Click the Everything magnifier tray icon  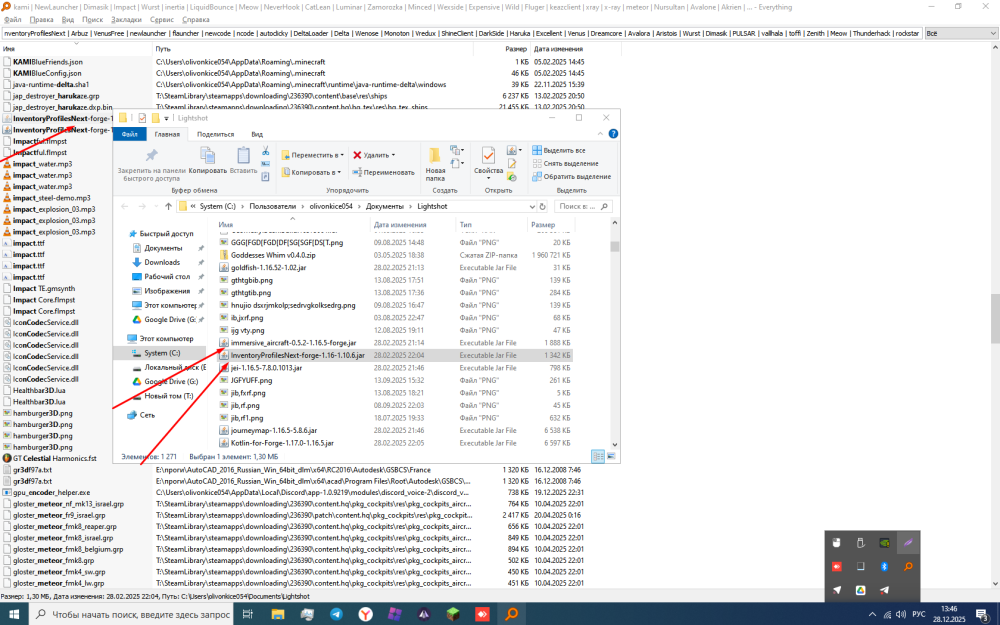(908, 566)
